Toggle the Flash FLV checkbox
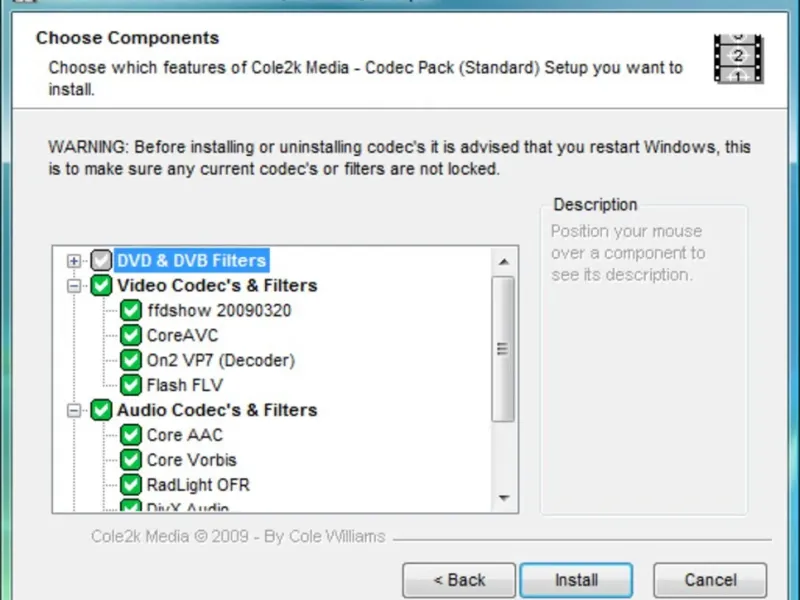800x600 pixels. 131,385
